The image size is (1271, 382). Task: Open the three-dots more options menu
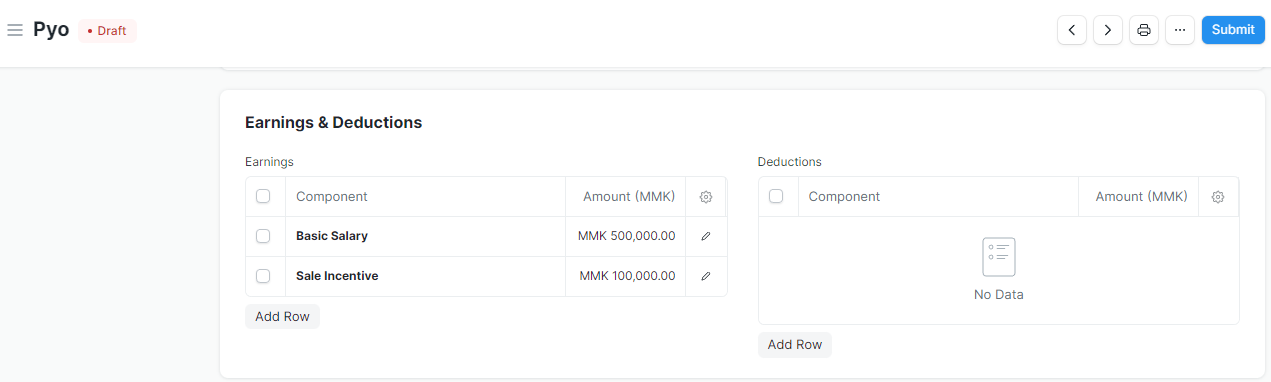(1180, 30)
